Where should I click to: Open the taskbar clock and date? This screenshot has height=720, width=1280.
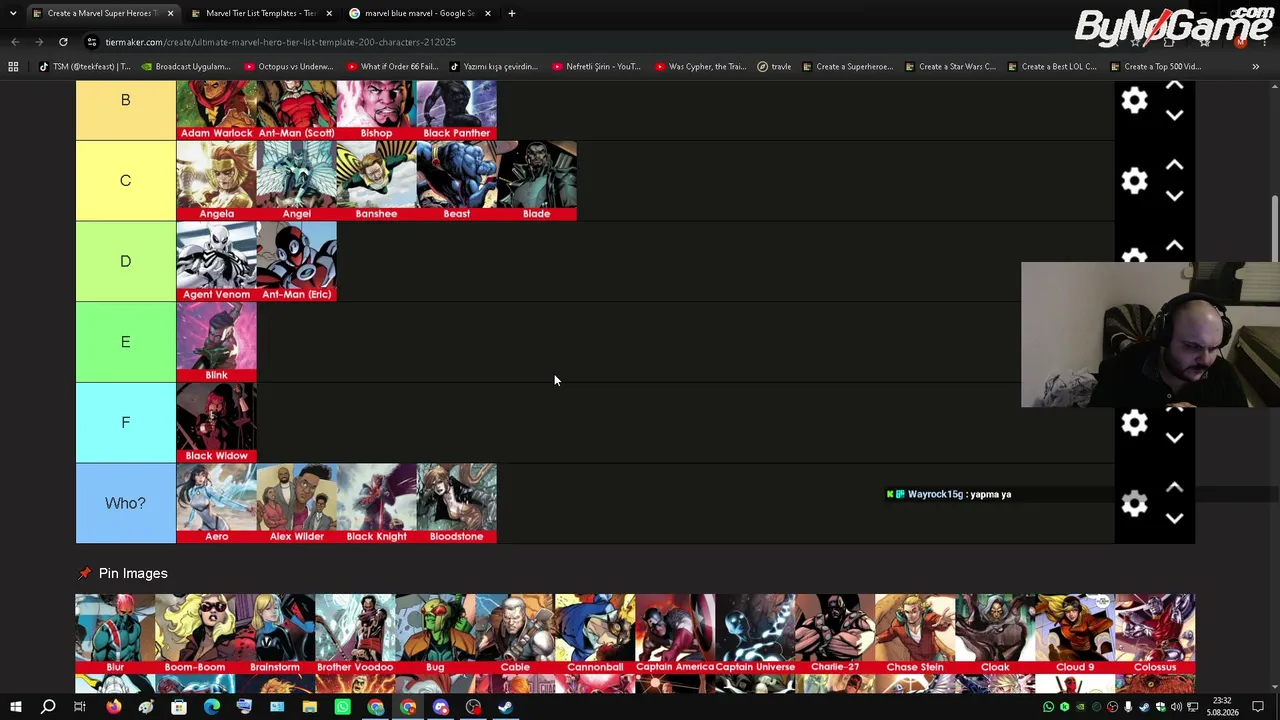coord(1222,707)
